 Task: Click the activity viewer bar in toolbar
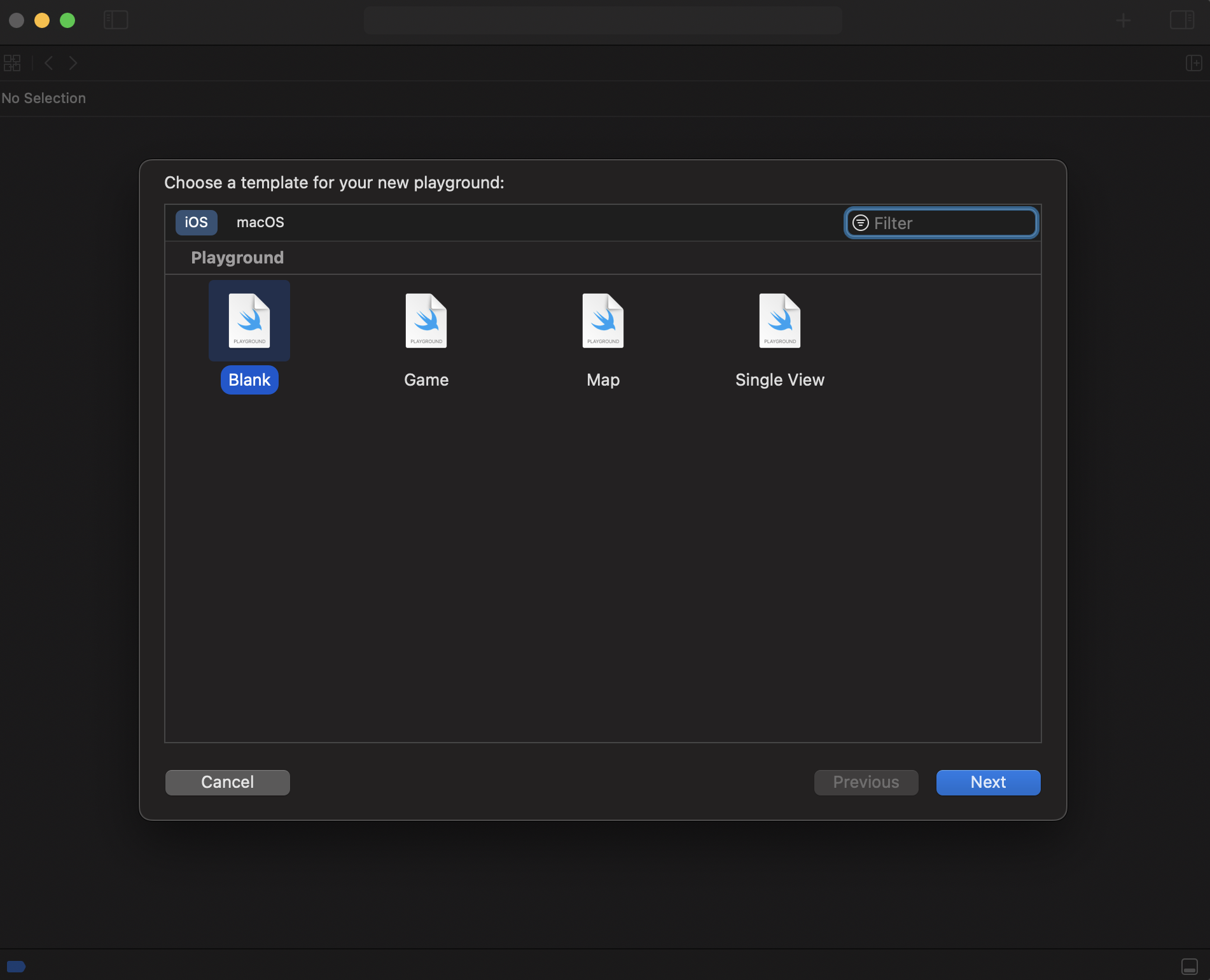(603, 20)
